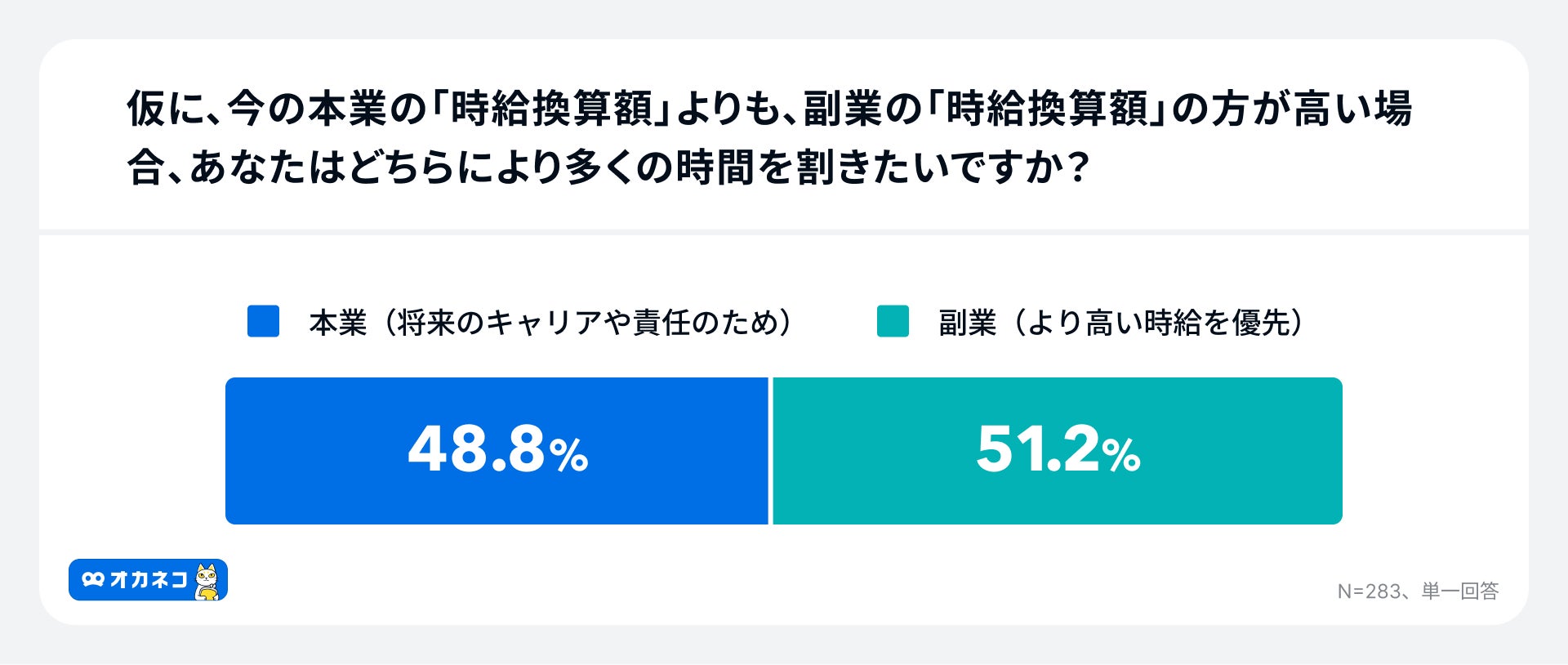Click the percent sign after 48.8

[568, 456]
